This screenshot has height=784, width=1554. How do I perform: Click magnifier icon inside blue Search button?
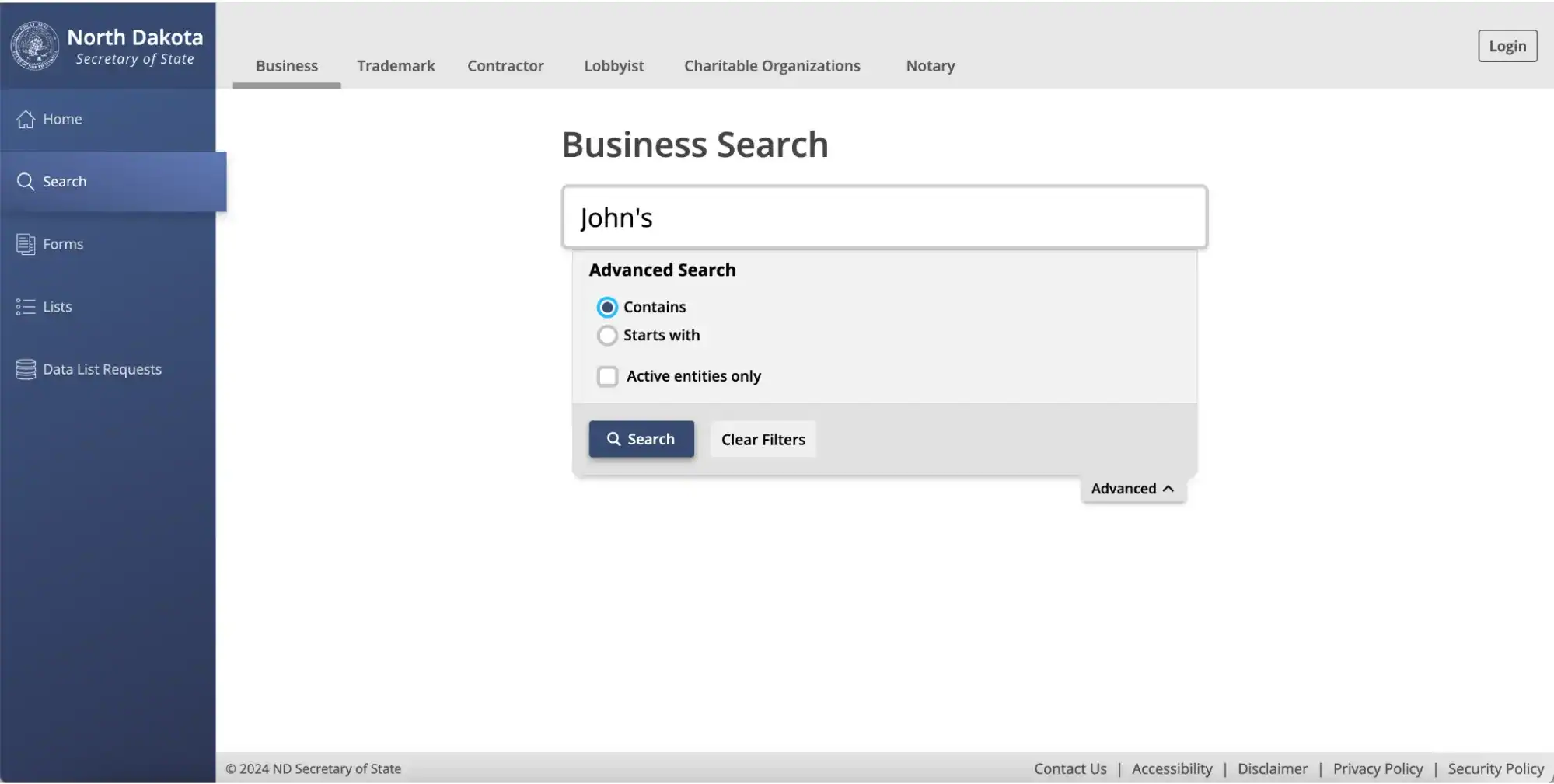coord(613,439)
